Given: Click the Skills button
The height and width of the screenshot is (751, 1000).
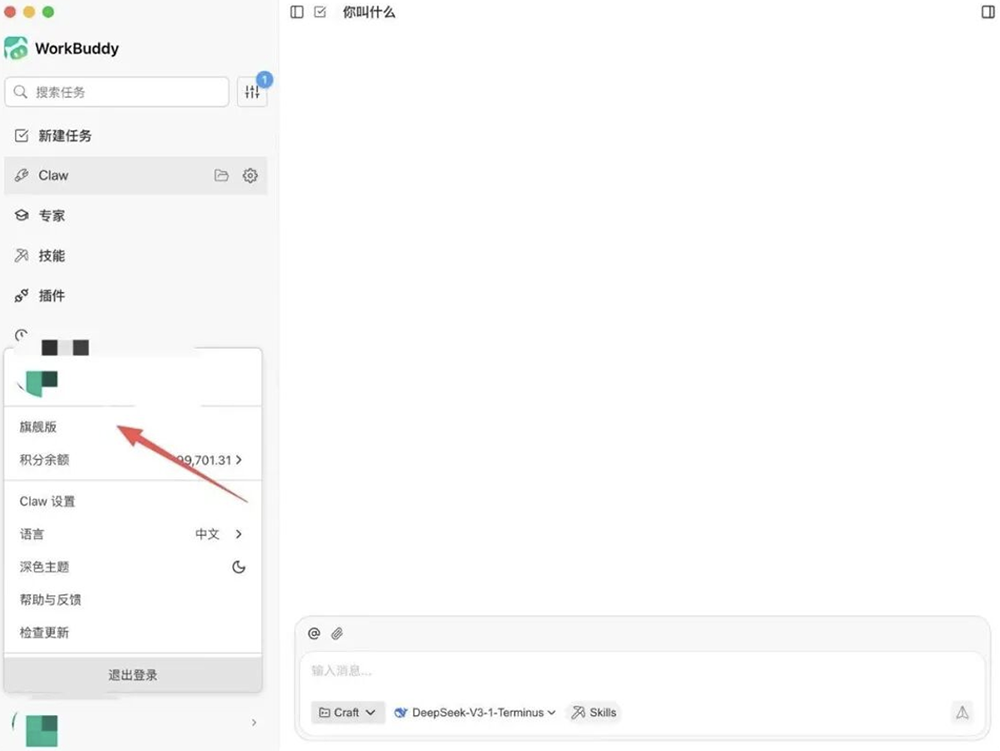Looking at the screenshot, I should pos(594,713).
